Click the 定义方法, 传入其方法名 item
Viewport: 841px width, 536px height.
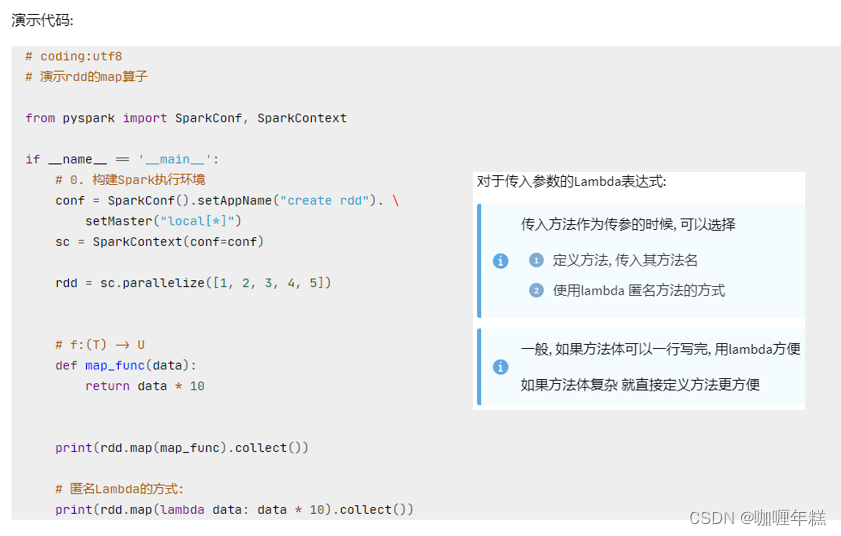[x=625, y=260]
